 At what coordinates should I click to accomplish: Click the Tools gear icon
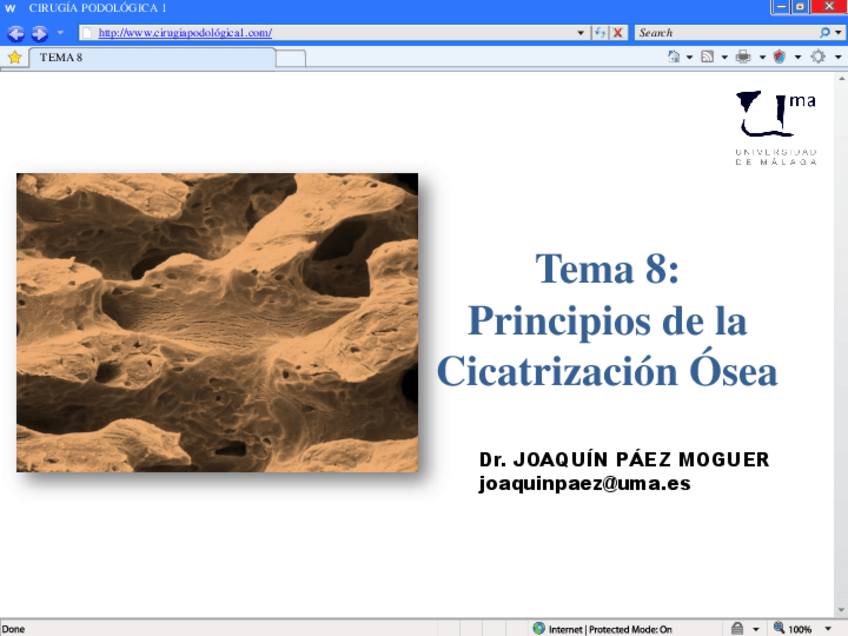[x=817, y=57]
